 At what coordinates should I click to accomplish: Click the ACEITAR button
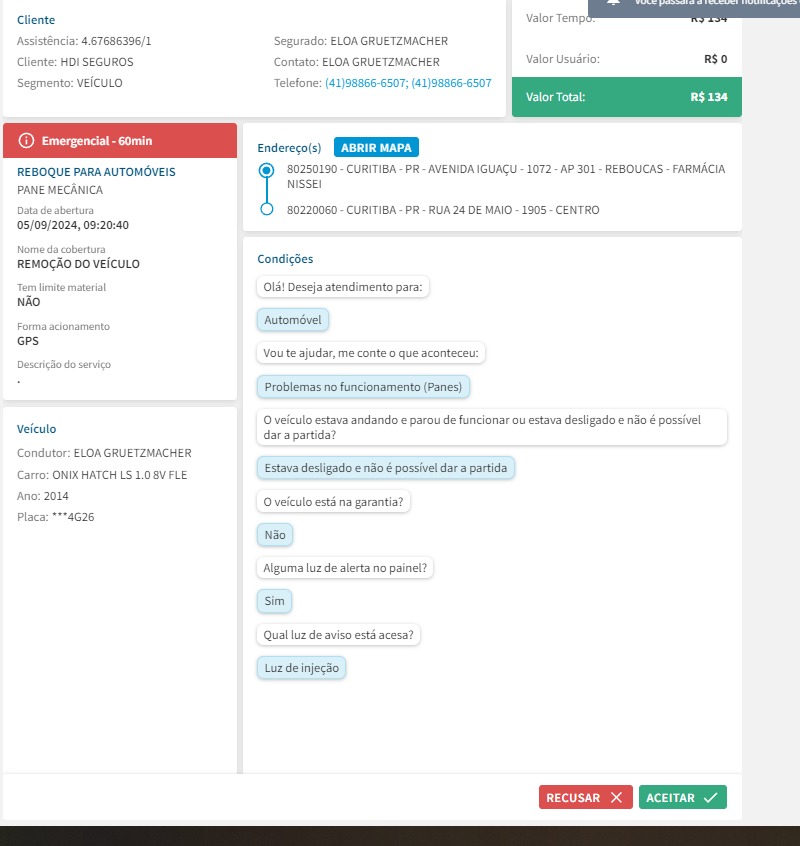tap(682, 797)
